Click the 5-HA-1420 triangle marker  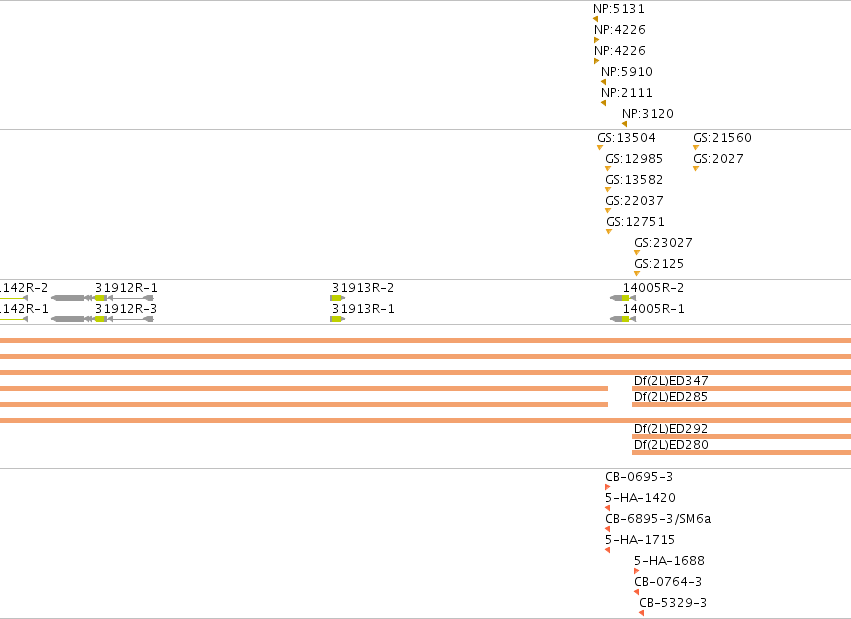[607, 508]
